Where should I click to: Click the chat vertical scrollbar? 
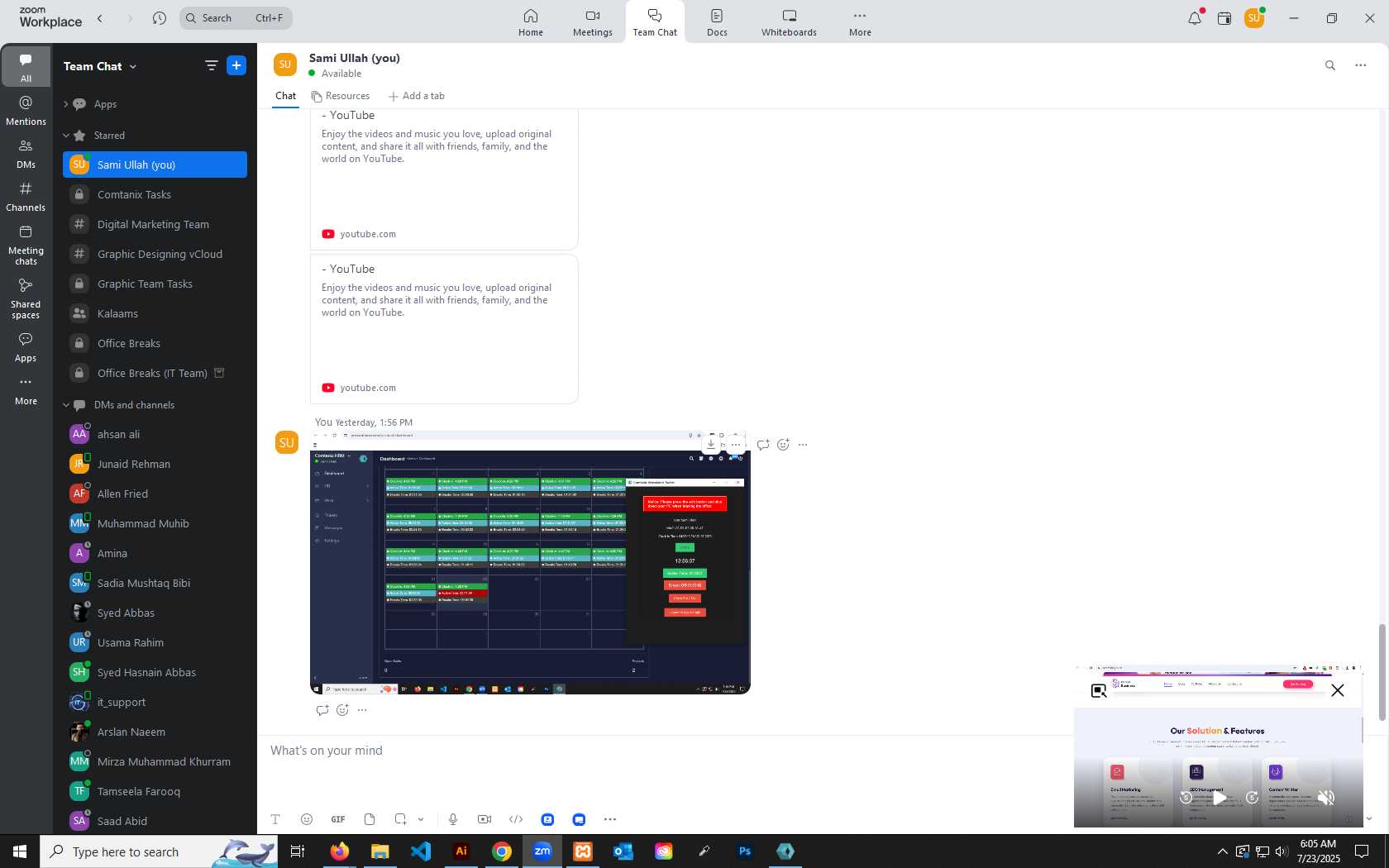tap(1382, 673)
